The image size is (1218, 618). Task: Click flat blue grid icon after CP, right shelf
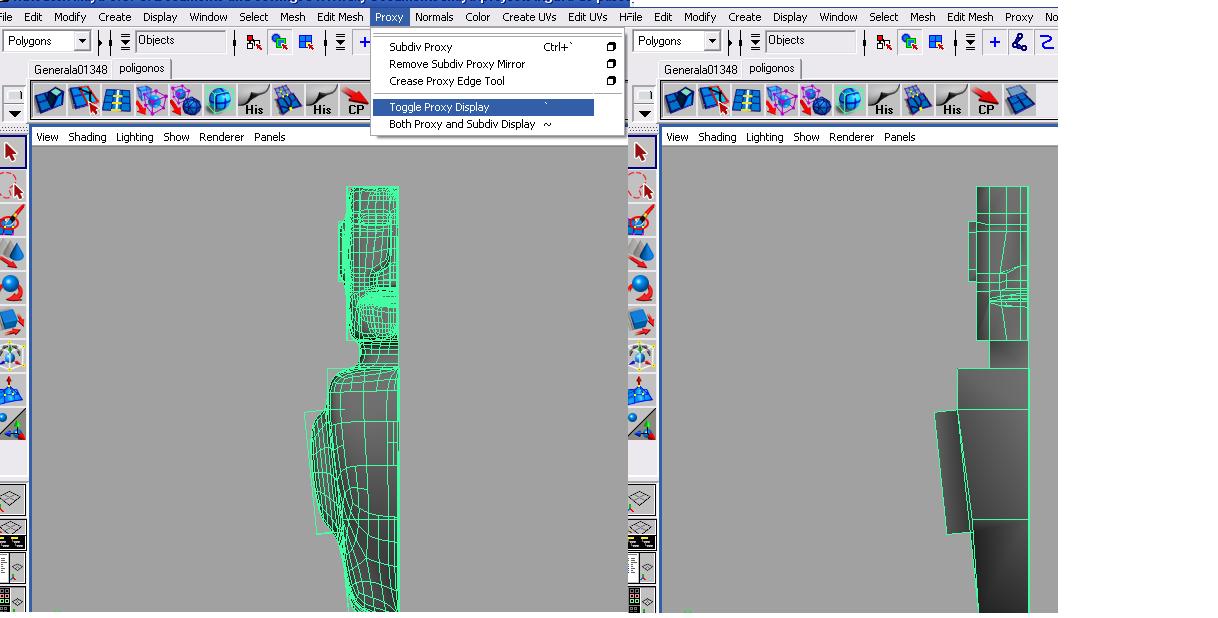click(1019, 100)
